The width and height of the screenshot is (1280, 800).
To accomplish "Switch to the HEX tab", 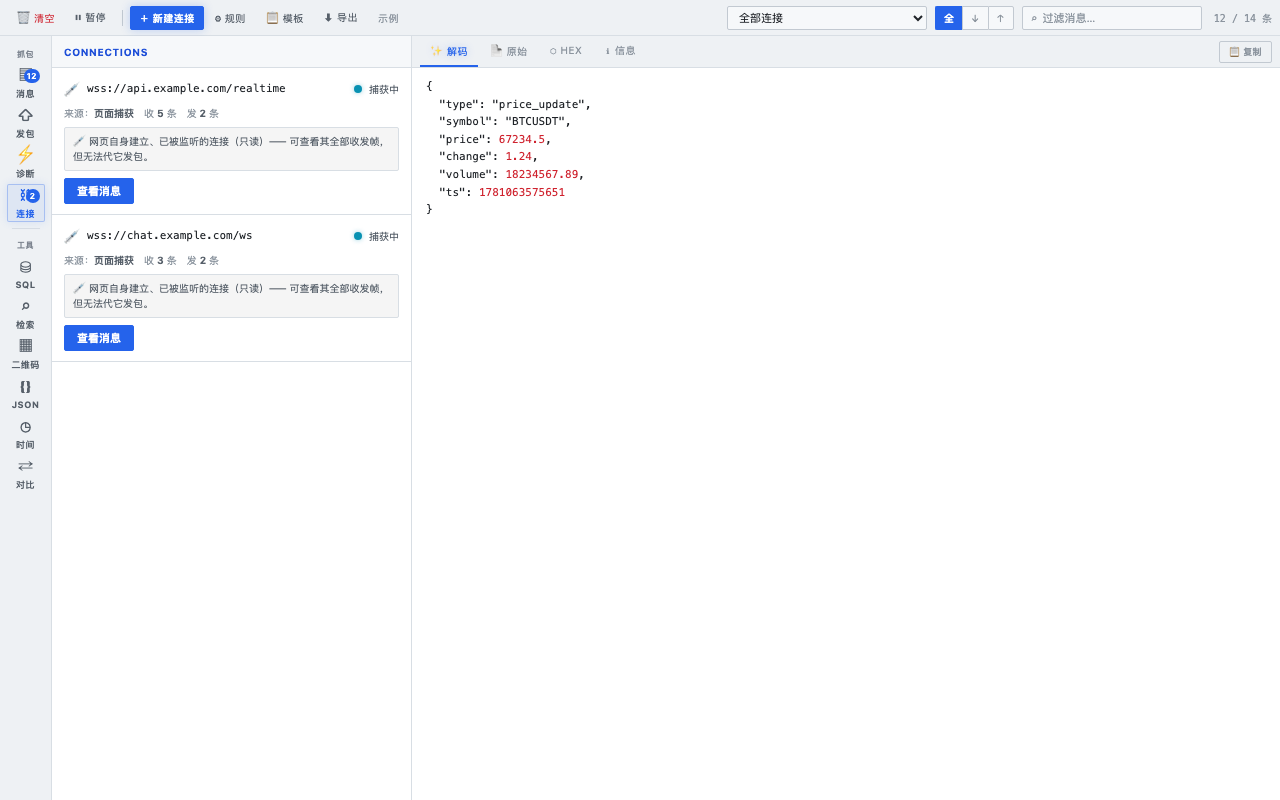I will 566,51.
